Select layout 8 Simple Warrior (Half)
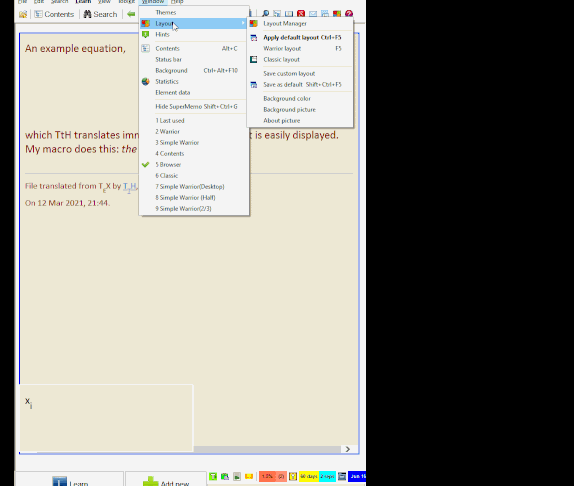Screen dimensions: 574x486 point(194,197)
